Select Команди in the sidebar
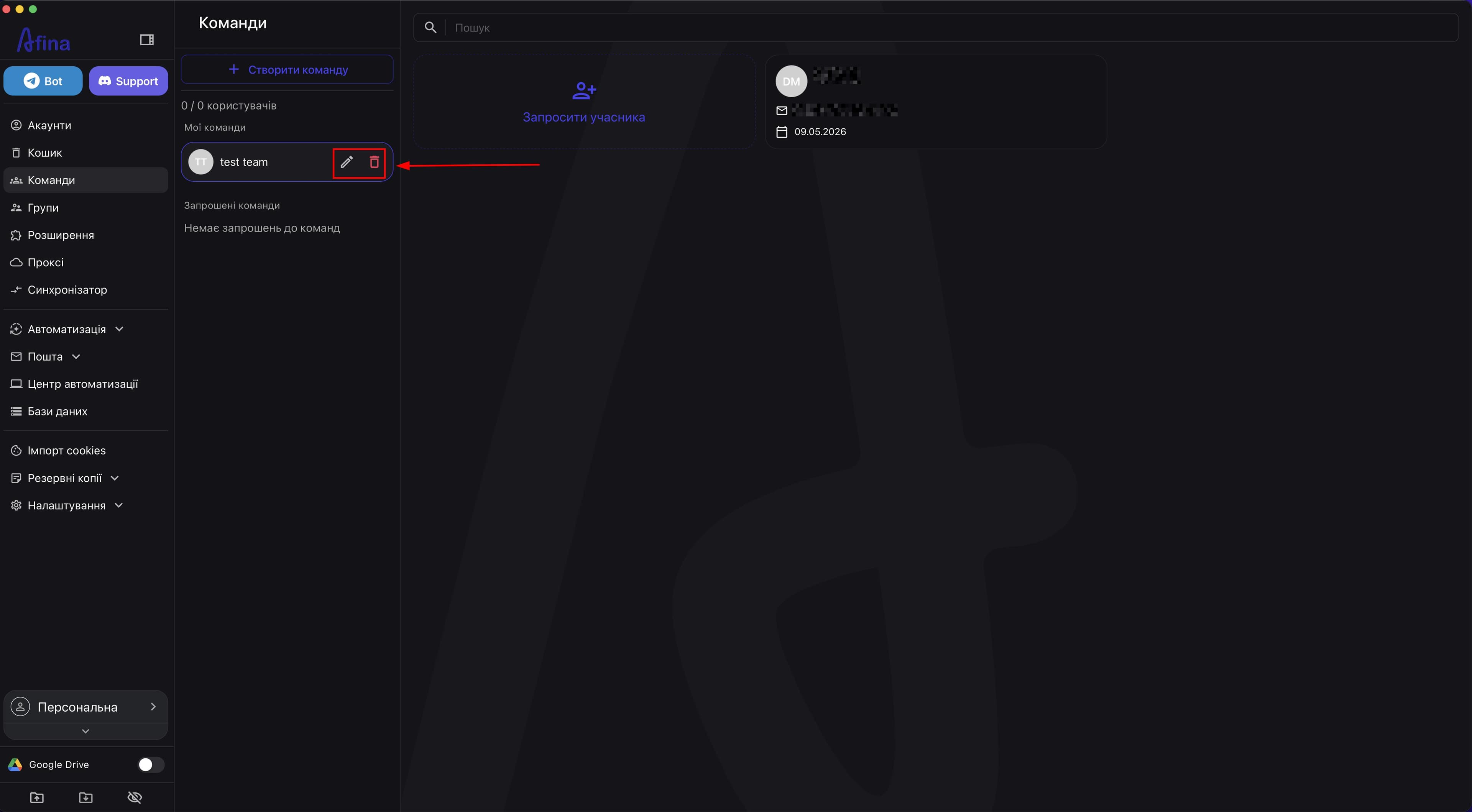Image resolution: width=1472 pixels, height=812 pixels. [x=86, y=180]
